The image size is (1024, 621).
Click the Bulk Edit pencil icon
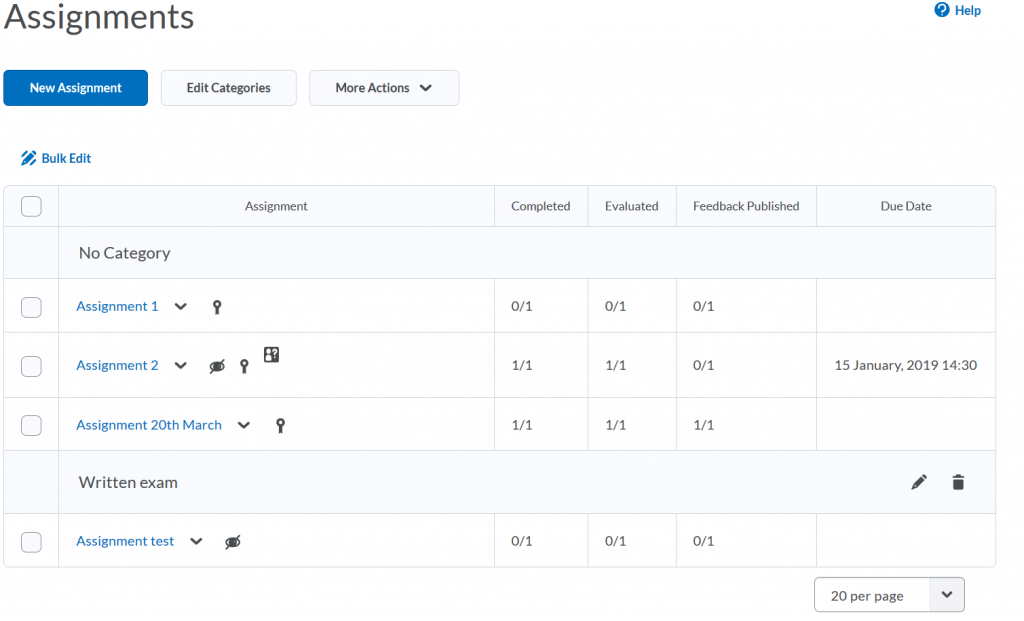click(28, 158)
